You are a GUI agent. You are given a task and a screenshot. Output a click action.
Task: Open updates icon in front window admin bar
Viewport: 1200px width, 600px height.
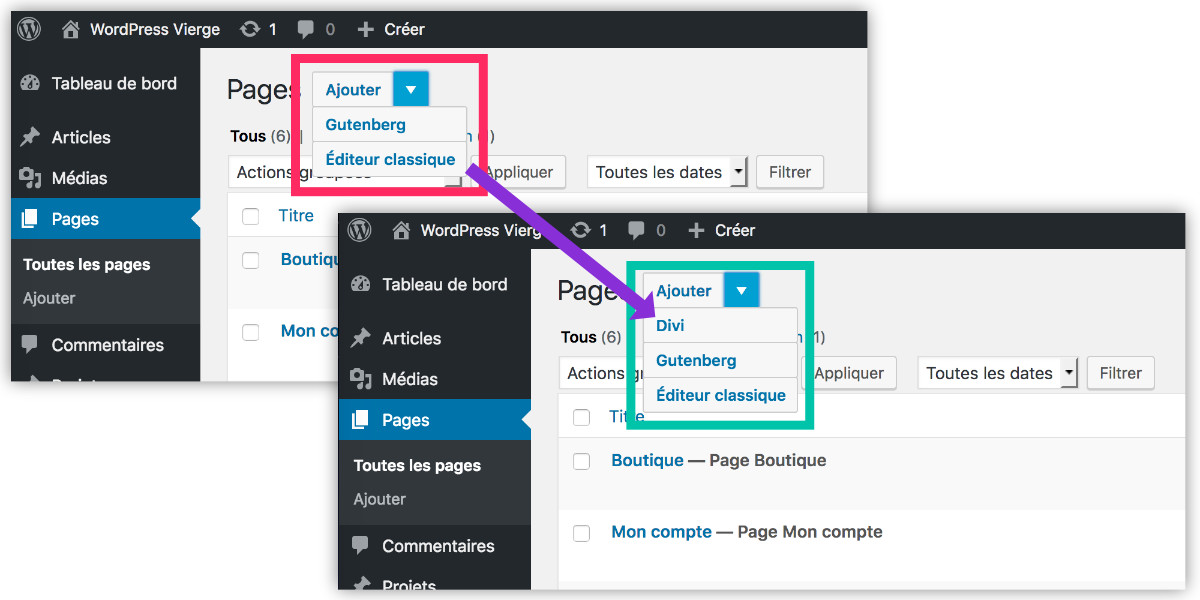pos(580,231)
